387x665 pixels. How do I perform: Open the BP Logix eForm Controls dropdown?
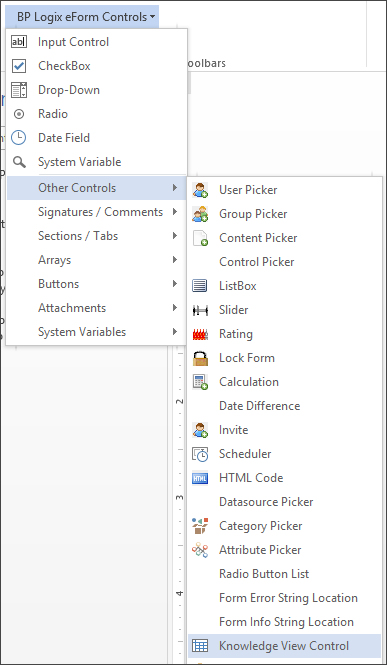[x=83, y=17]
